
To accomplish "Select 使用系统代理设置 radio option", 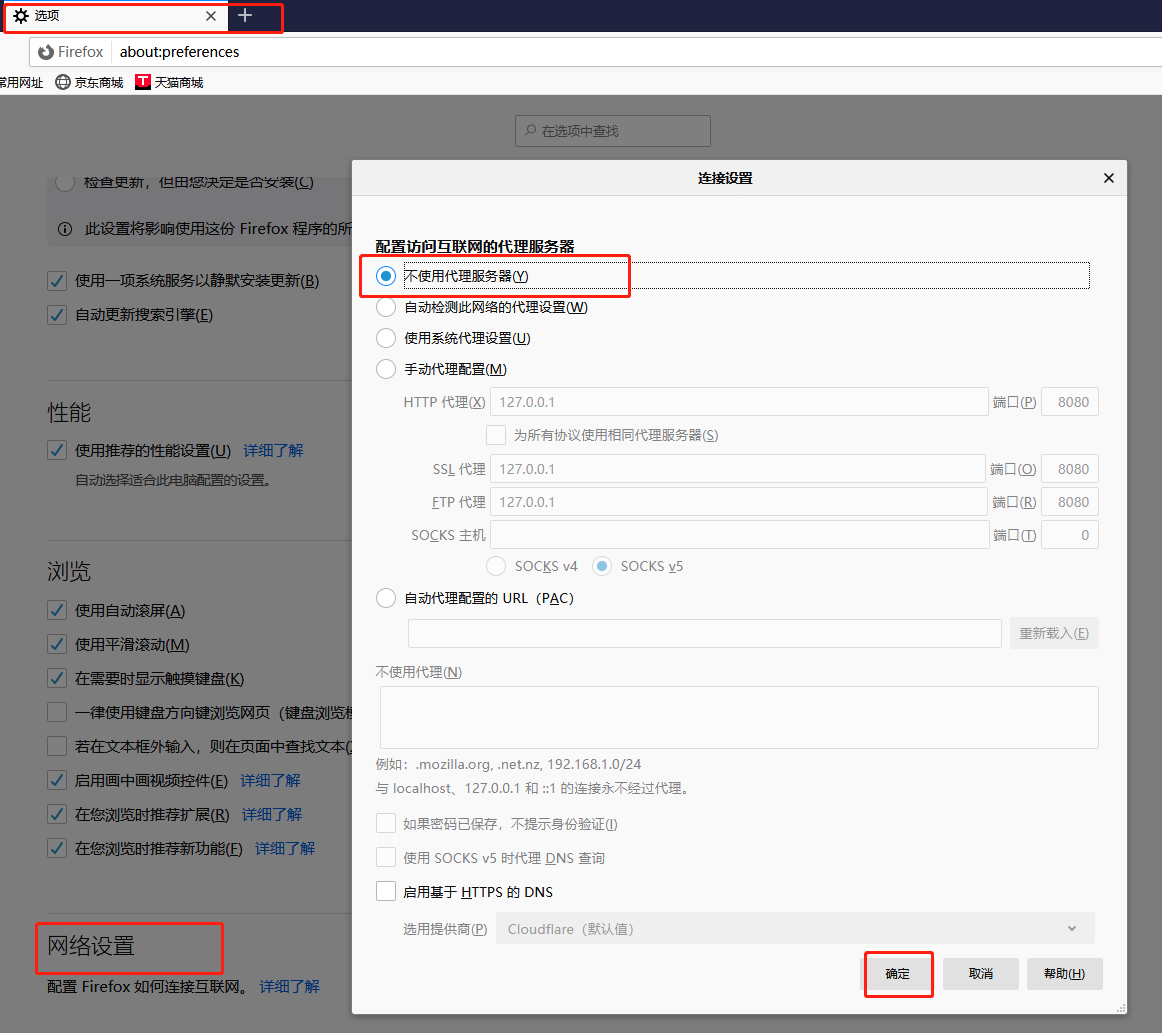I will point(386,338).
